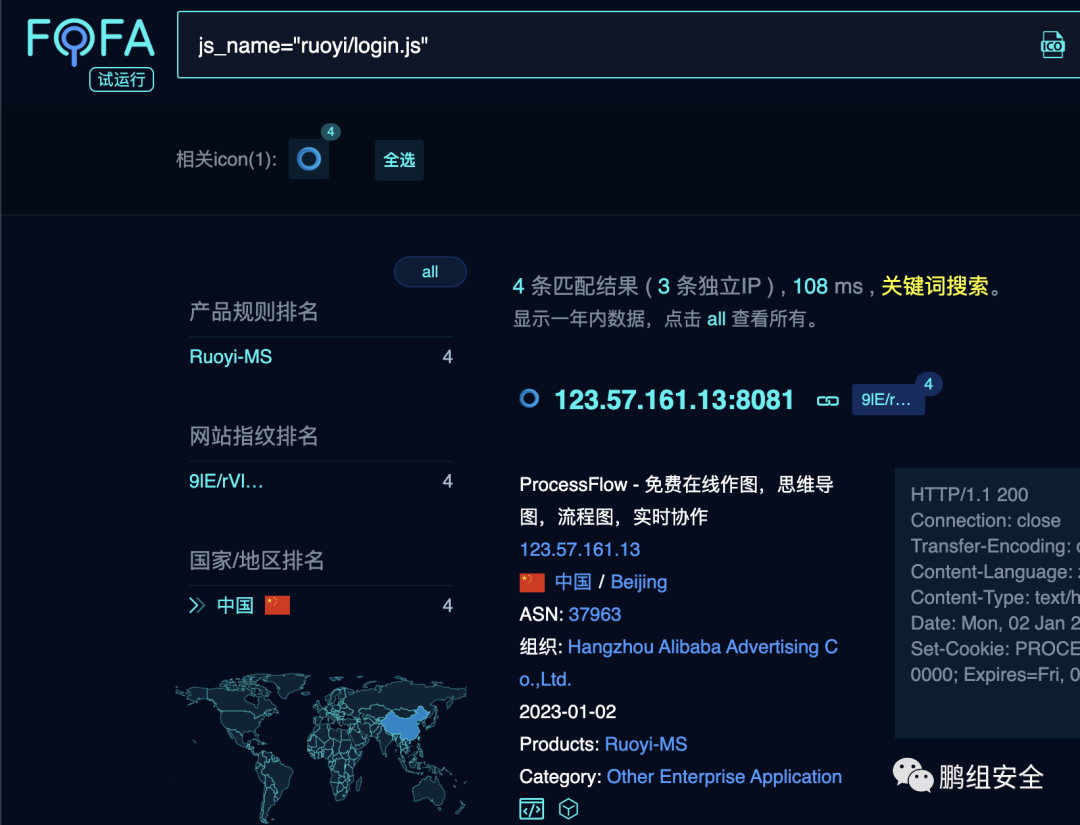Click the date 2023-01-02
The image size is (1080, 825).
point(568,712)
